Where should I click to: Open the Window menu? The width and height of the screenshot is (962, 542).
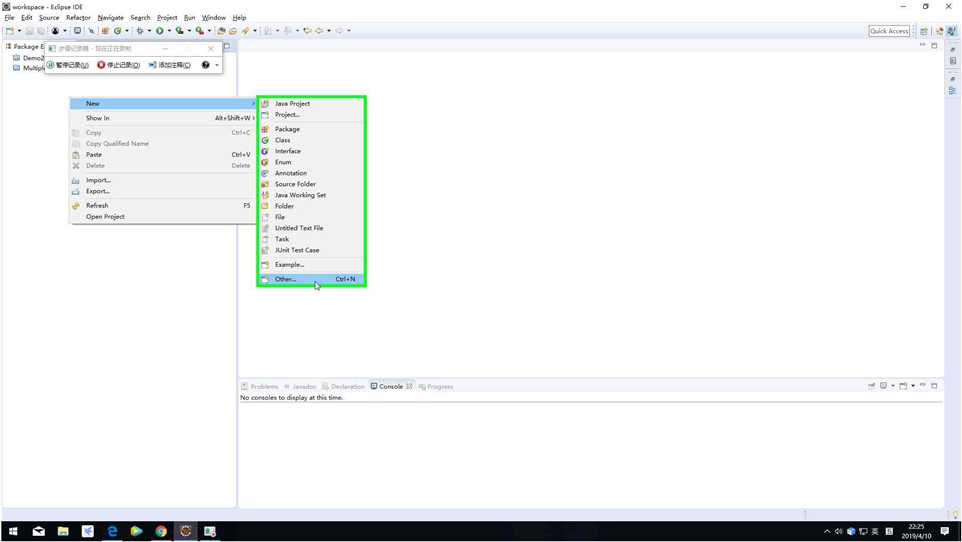pos(214,18)
